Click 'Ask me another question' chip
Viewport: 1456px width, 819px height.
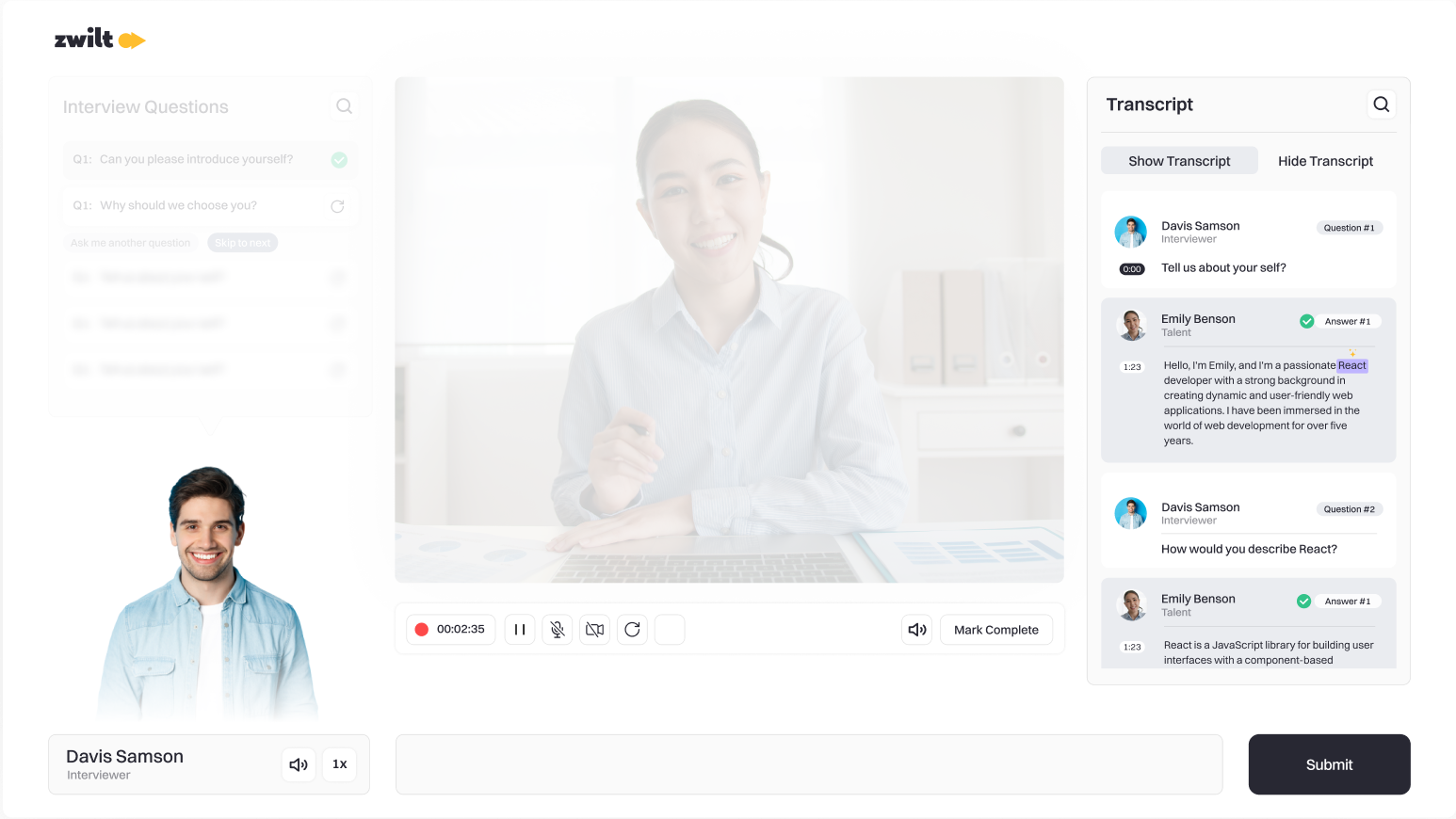click(x=131, y=243)
